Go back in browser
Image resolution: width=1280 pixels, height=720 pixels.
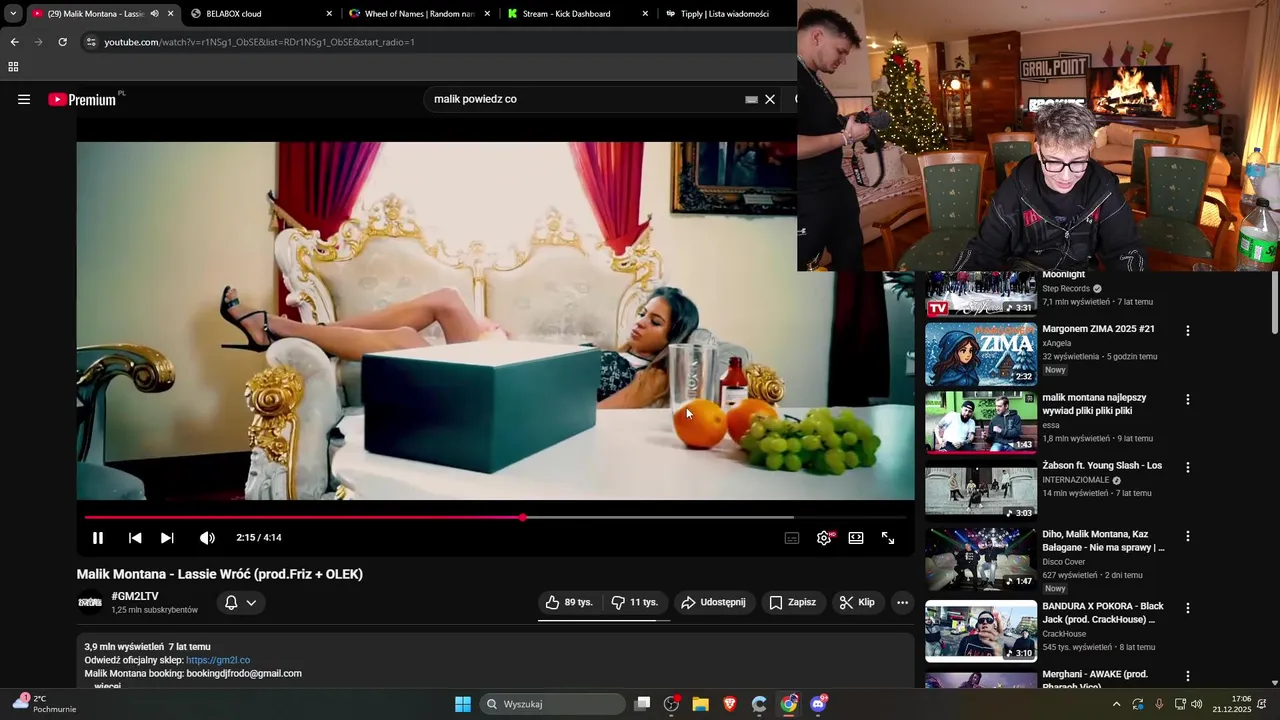(14, 42)
